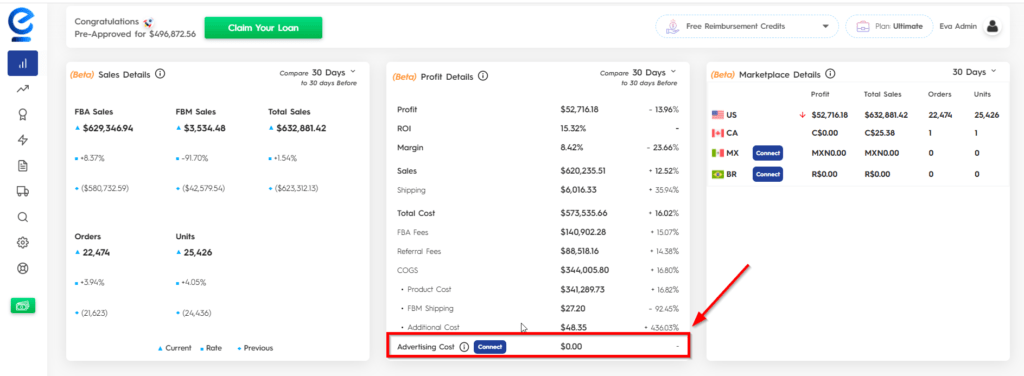This screenshot has width=1024, height=376.
Task: Click the Orders value 22,474 in Sales Details
Action: point(97,253)
